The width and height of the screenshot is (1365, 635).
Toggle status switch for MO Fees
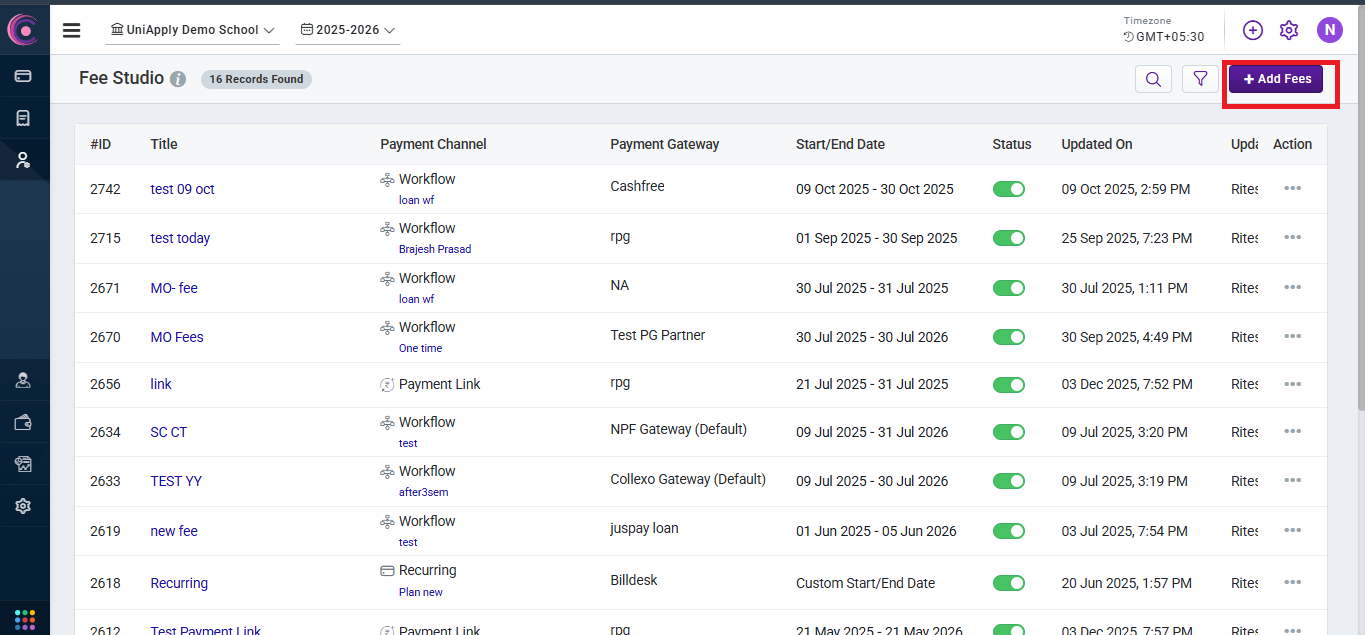click(x=1008, y=337)
